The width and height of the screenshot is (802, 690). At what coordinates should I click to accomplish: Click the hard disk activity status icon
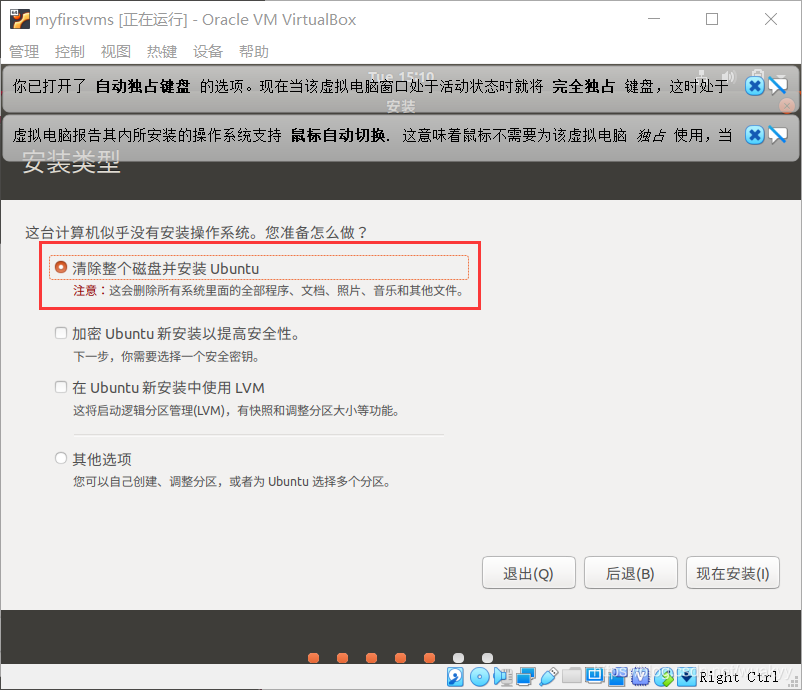(455, 677)
